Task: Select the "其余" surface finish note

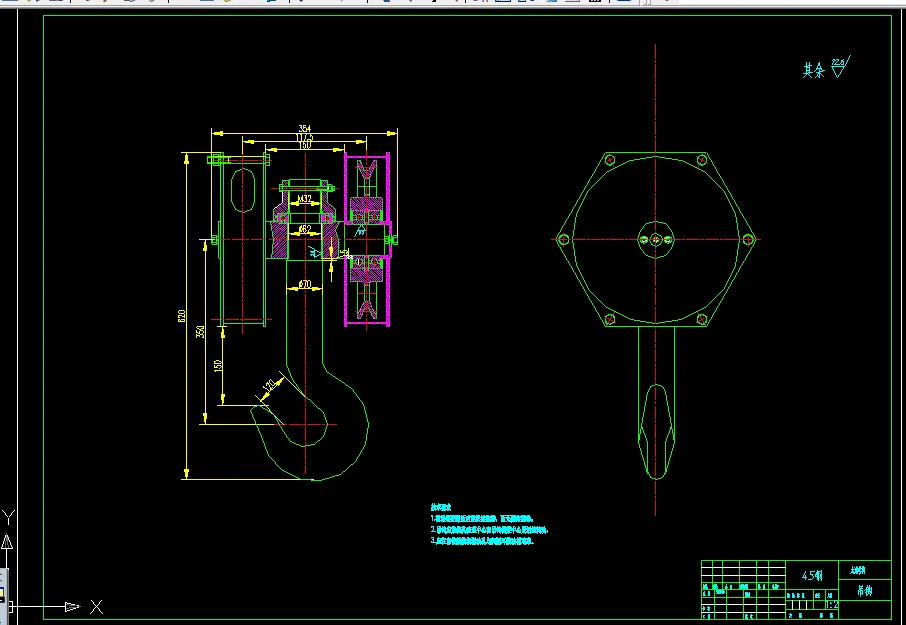Action: [814, 70]
